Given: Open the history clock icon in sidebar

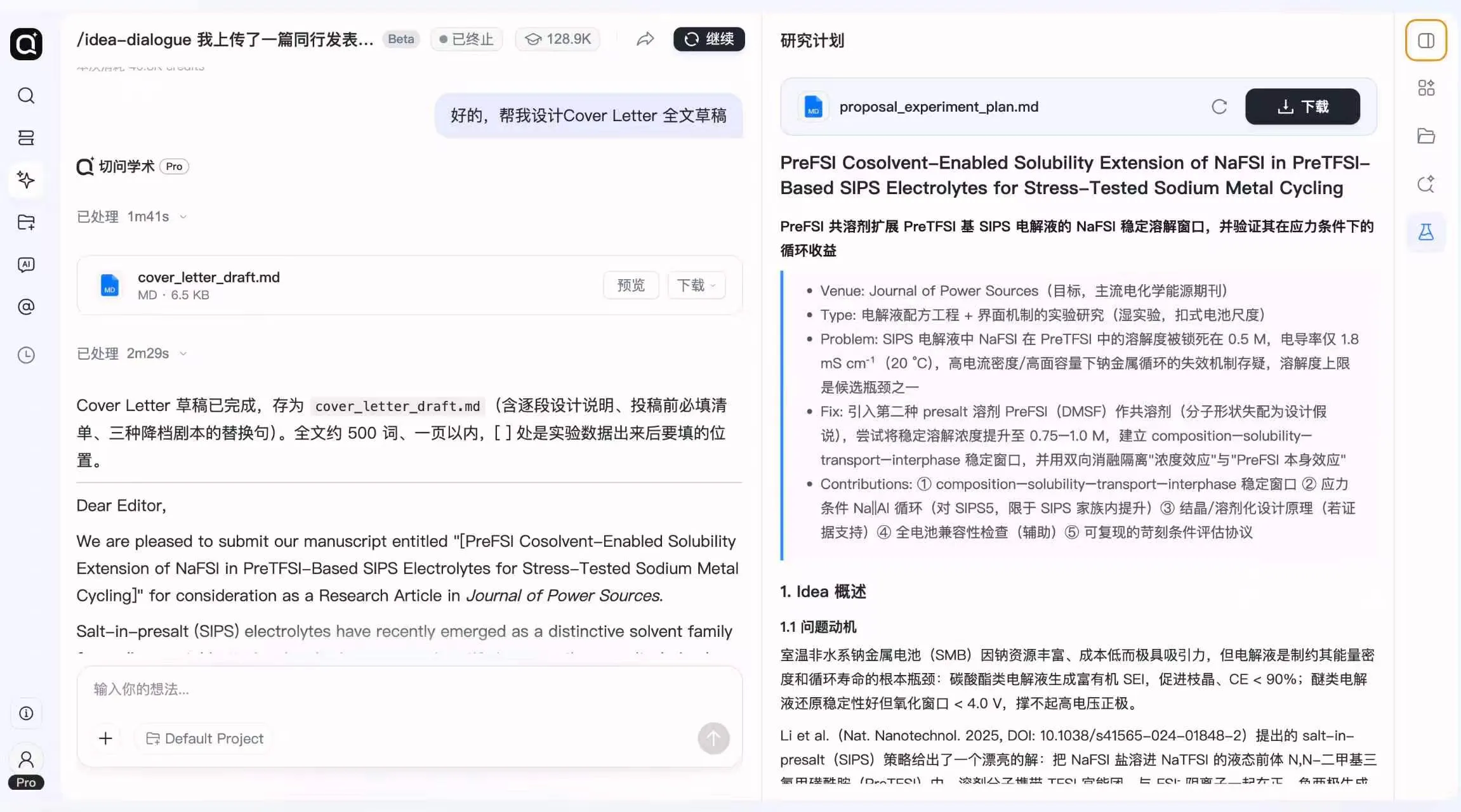Looking at the screenshot, I should coord(26,355).
